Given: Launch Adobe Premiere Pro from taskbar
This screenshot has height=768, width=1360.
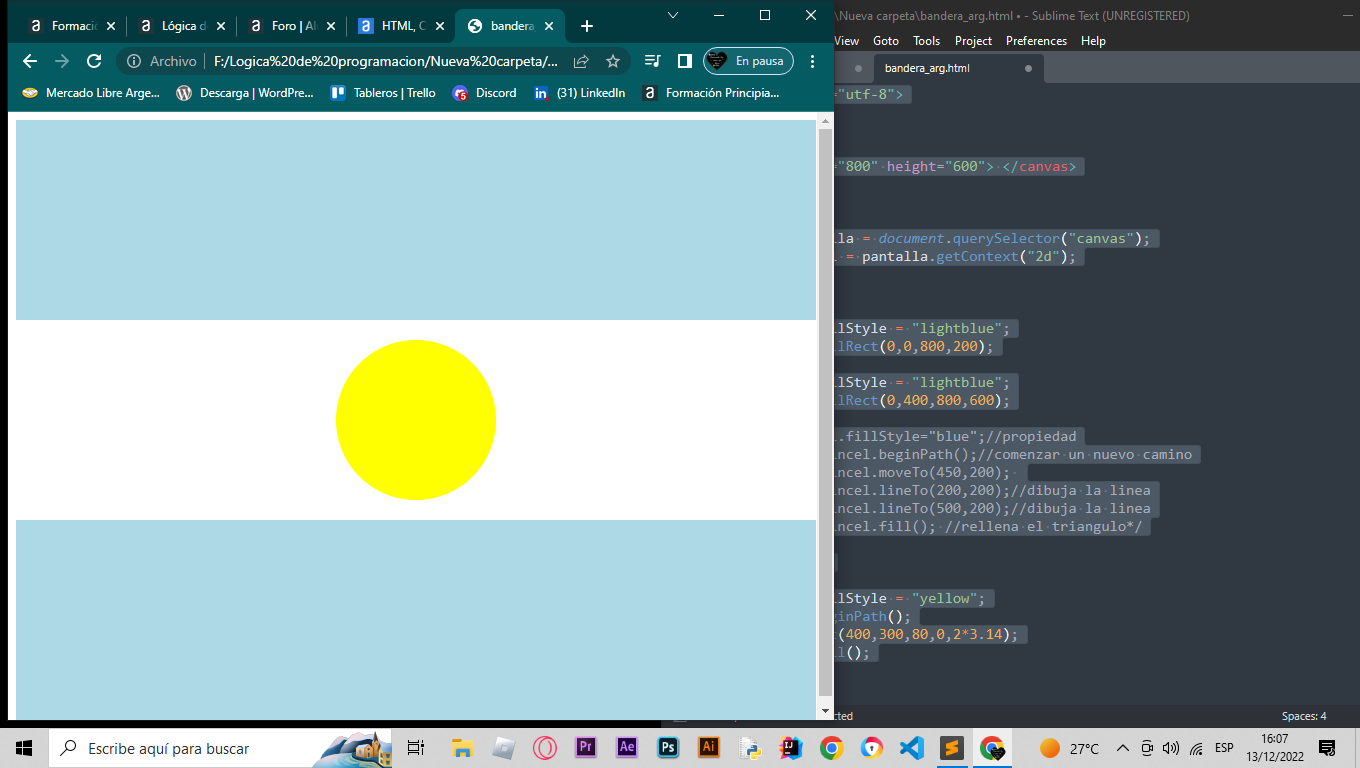Looking at the screenshot, I should [586, 747].
